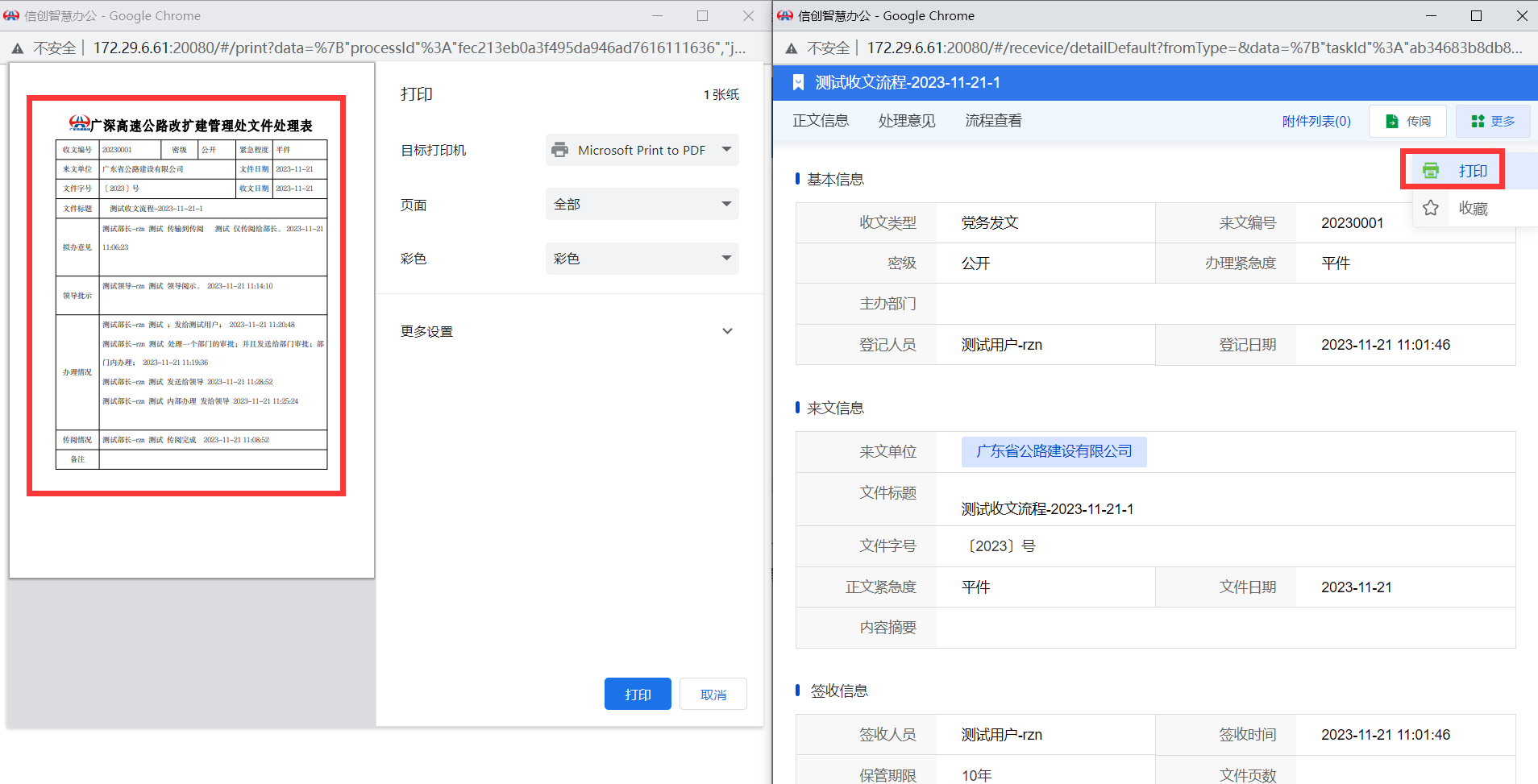This screenshot has width=1538, height=784.
Task: Click the 登记人员 value 测试用户-rzn
Action: coord(1002,345)
